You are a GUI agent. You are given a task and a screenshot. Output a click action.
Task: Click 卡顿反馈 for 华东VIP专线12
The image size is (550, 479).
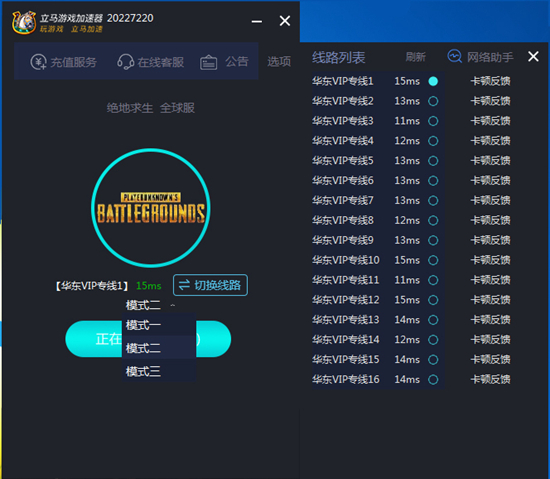pyautogui.click(x=490, y=300)
